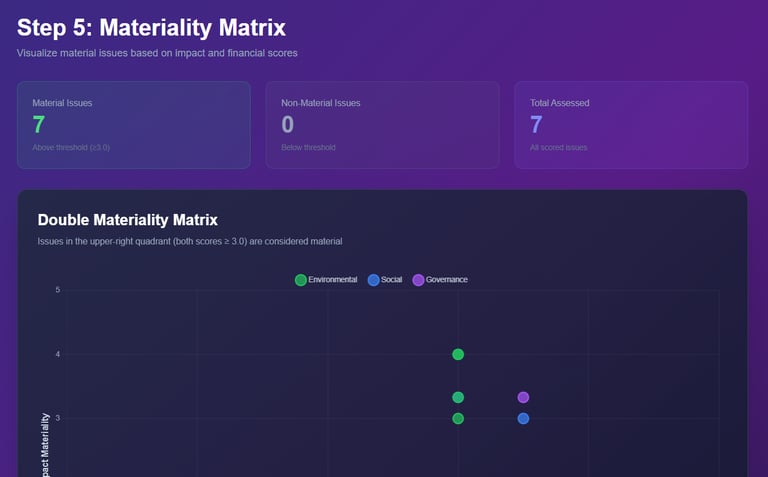Click the 'All scored issues' caption
Viewport: 768px width, 477px height.
[558, 147]
